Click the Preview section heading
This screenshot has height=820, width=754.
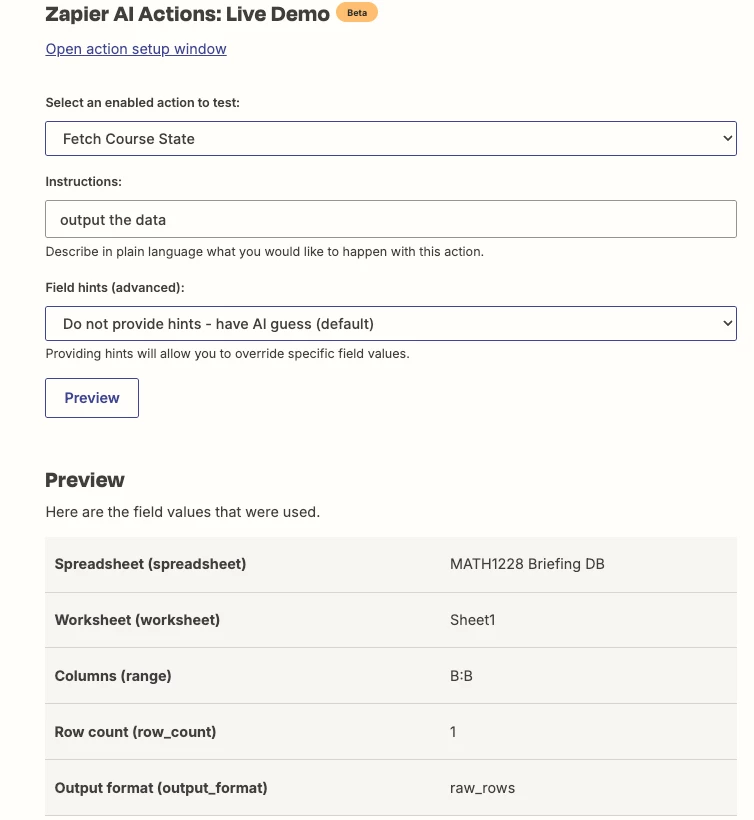(85, 480)
